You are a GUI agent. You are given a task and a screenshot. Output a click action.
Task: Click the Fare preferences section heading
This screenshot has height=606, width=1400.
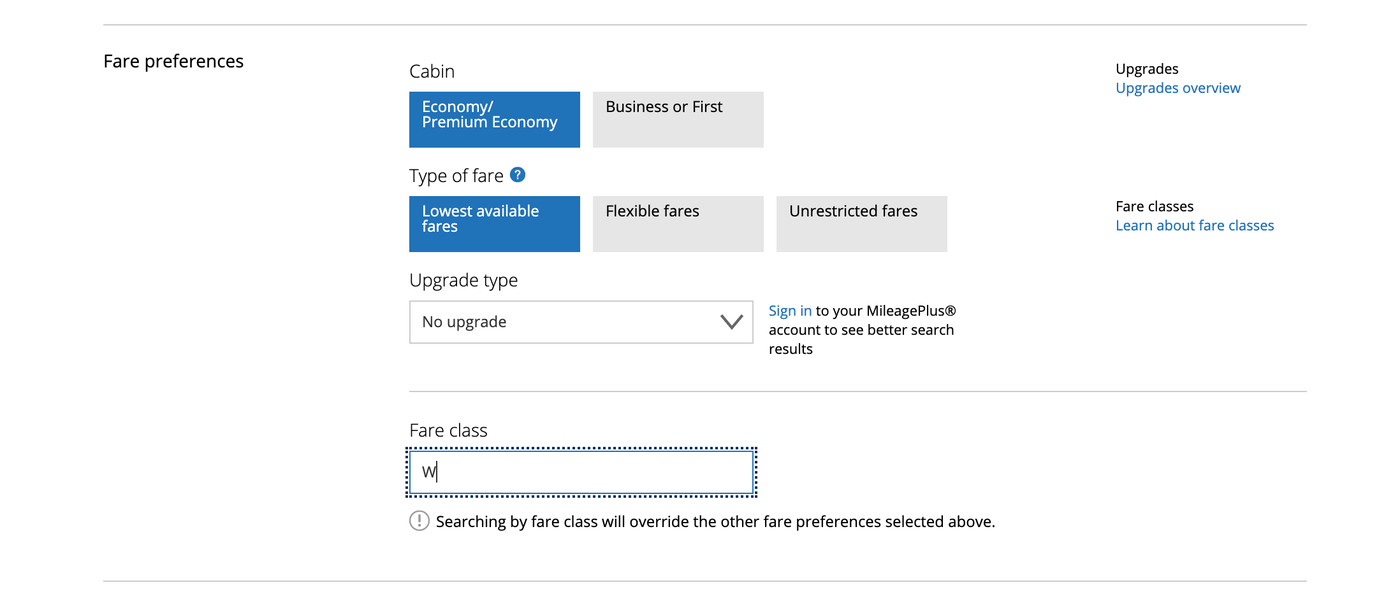(x=173, y=61)
